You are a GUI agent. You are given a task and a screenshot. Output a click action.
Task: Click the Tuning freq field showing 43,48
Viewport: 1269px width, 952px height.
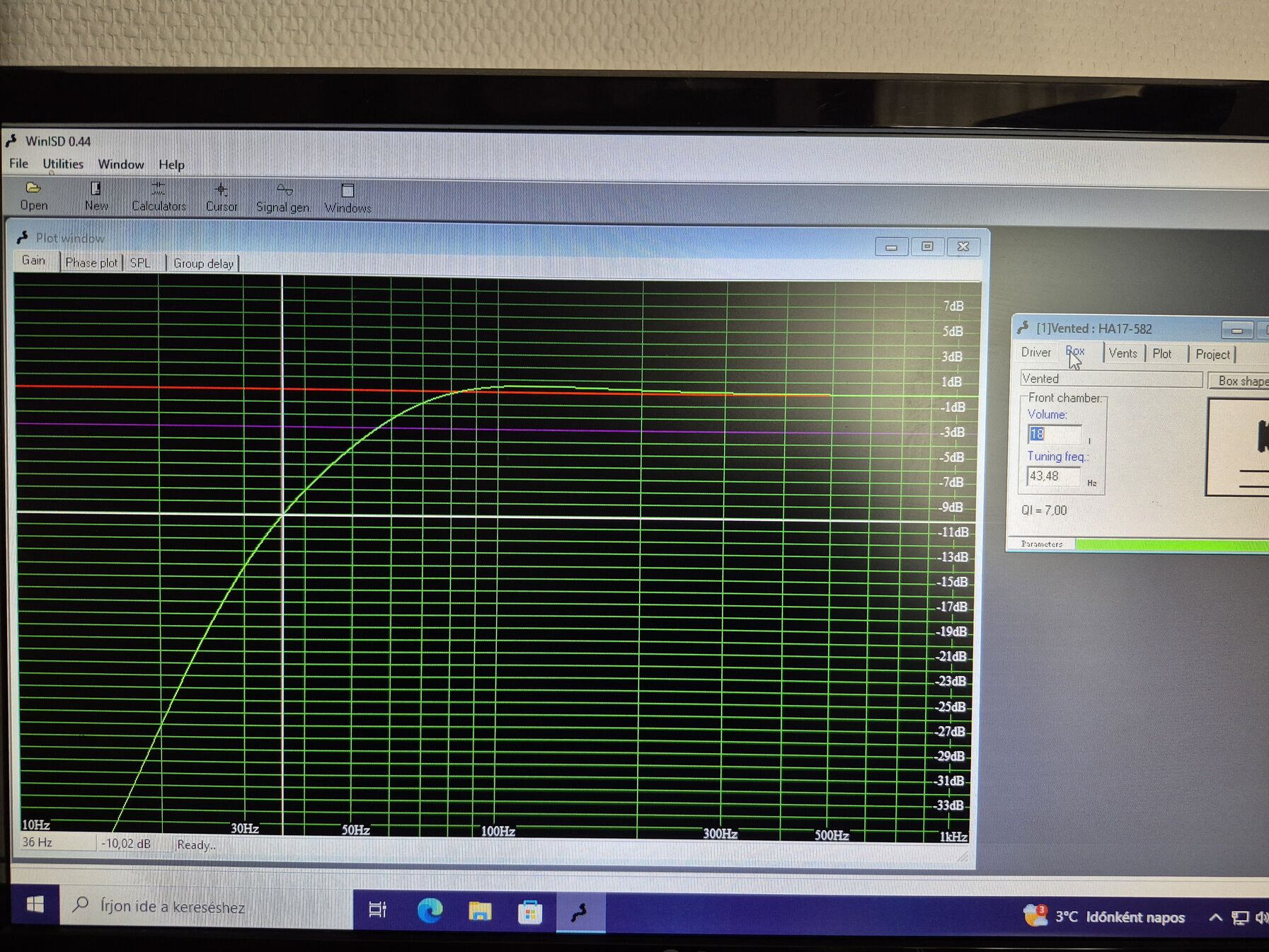click(1054, 476)
